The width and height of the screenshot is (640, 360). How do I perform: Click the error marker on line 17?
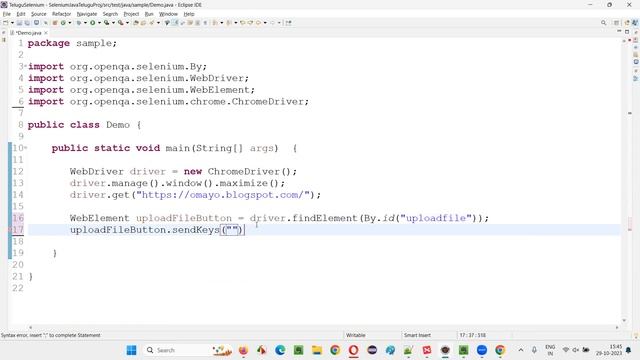coord(11,230)
